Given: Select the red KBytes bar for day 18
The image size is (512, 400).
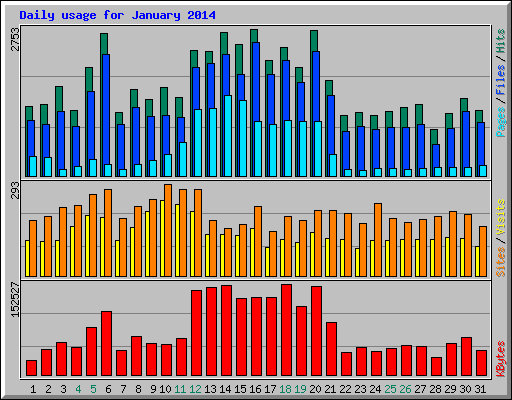Looking at the screenshot, I should point(287,330).
